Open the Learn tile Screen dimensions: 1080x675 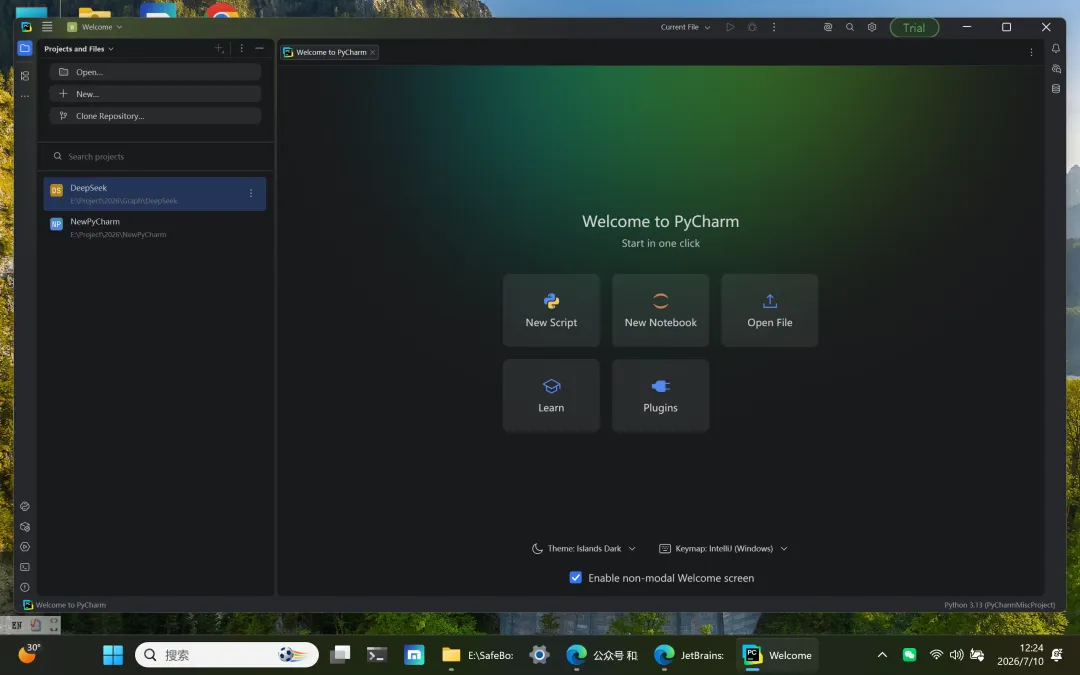[551, 395]
